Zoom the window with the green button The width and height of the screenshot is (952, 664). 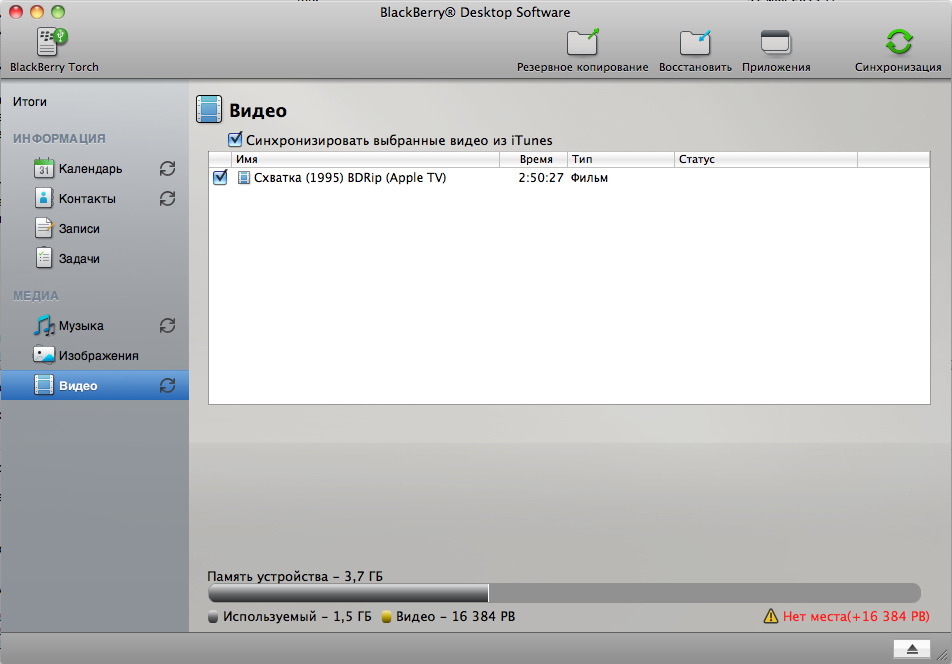58,12
